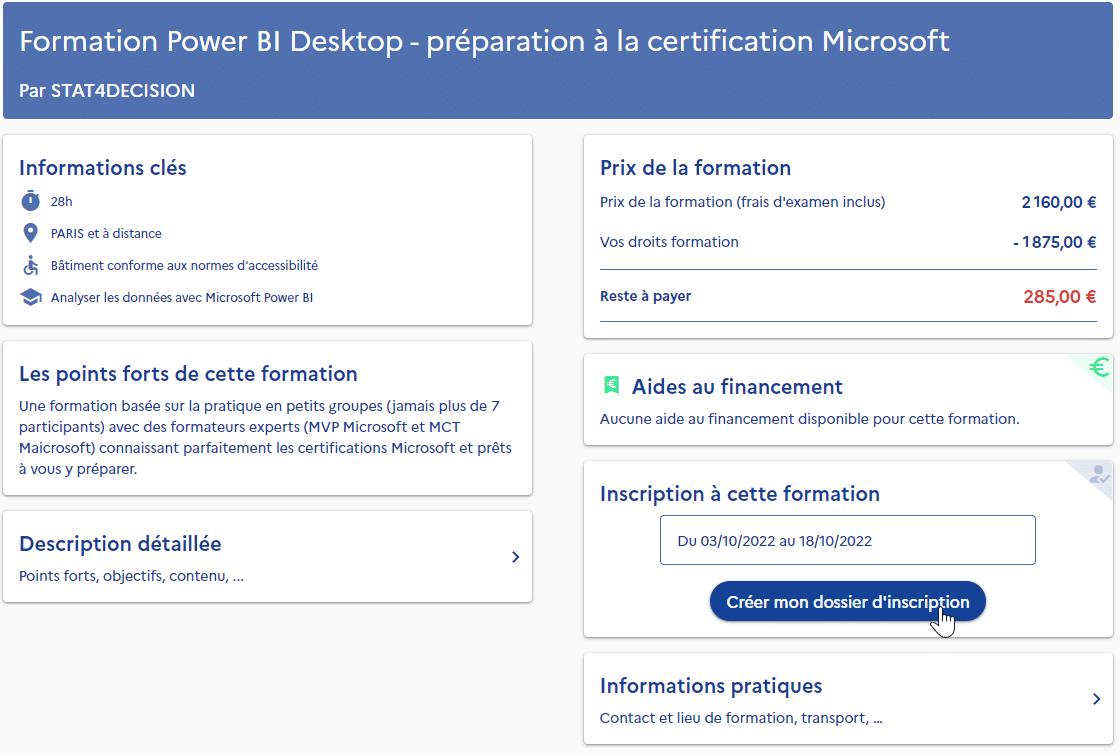This screenshot has height=755, width=1120.
Task: Click the user checkmark icon on Inscription card
Action: coord(1099,474)
